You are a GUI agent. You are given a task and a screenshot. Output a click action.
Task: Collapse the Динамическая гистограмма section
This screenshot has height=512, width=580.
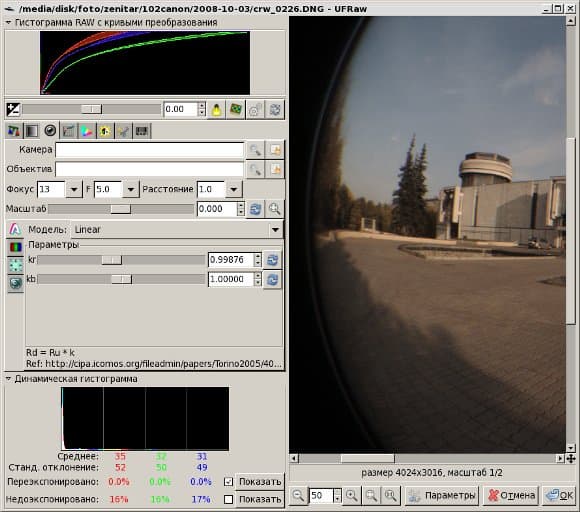8,379
